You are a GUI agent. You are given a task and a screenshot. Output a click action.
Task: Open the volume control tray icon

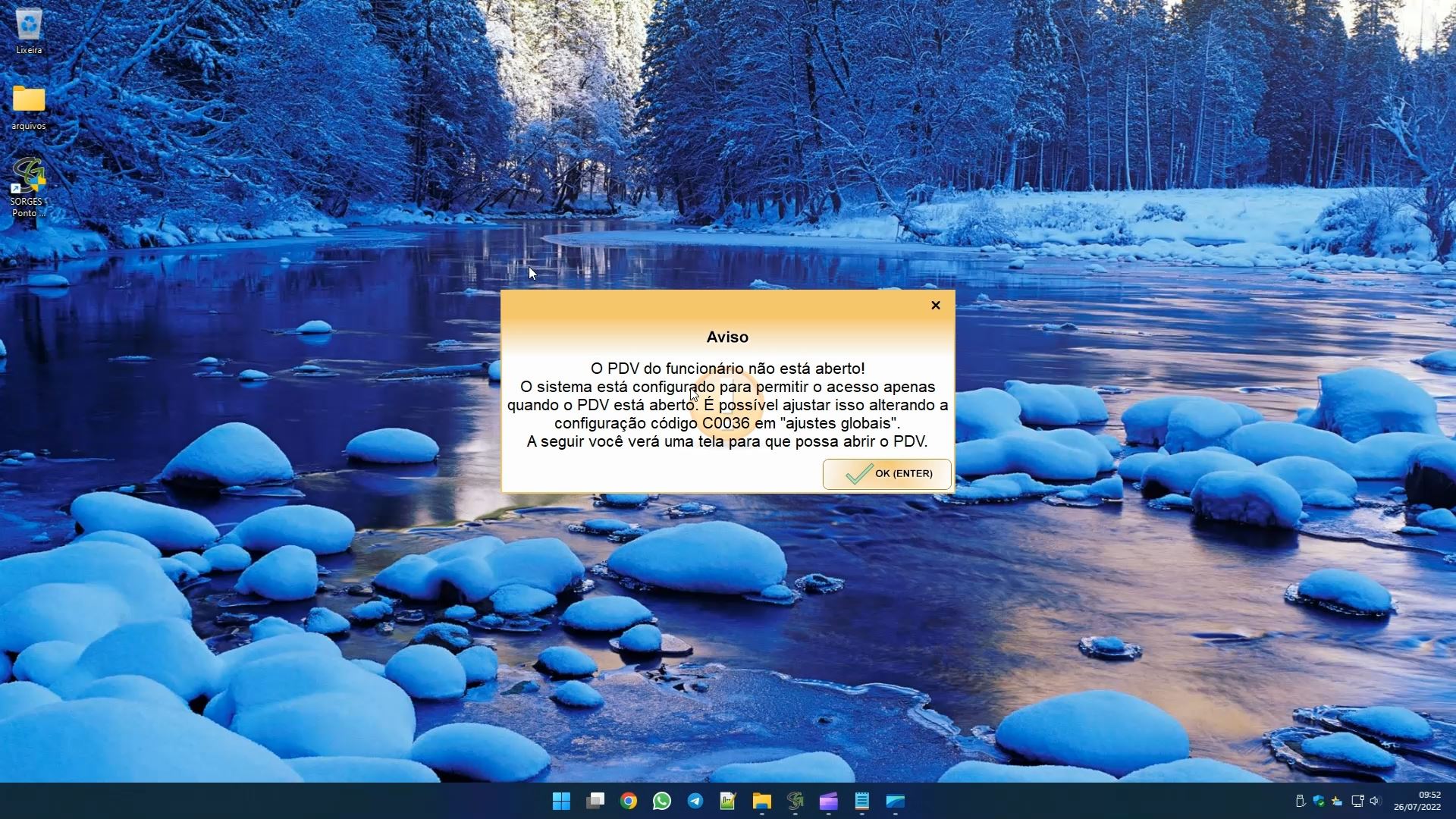1376,801
